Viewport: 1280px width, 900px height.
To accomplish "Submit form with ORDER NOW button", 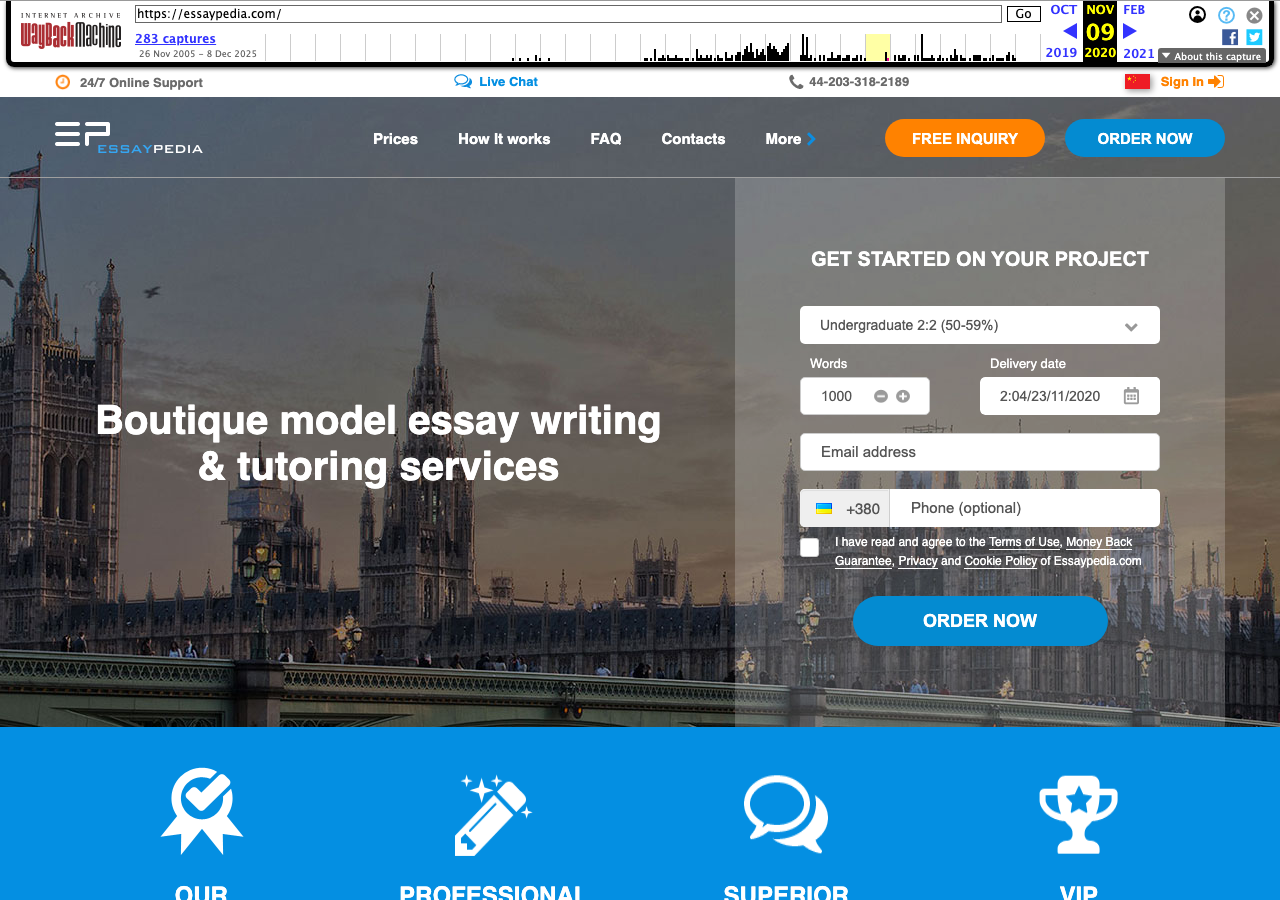I will coord(980,621).
